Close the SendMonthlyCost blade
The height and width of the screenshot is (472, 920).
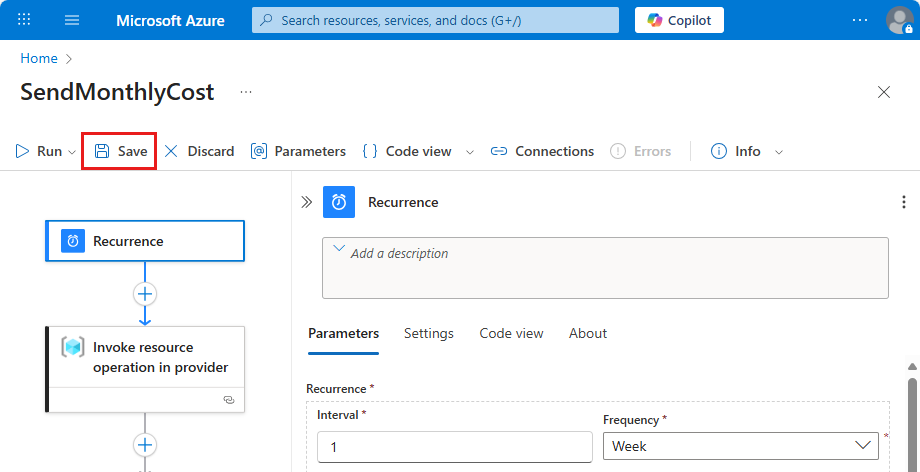884,92
